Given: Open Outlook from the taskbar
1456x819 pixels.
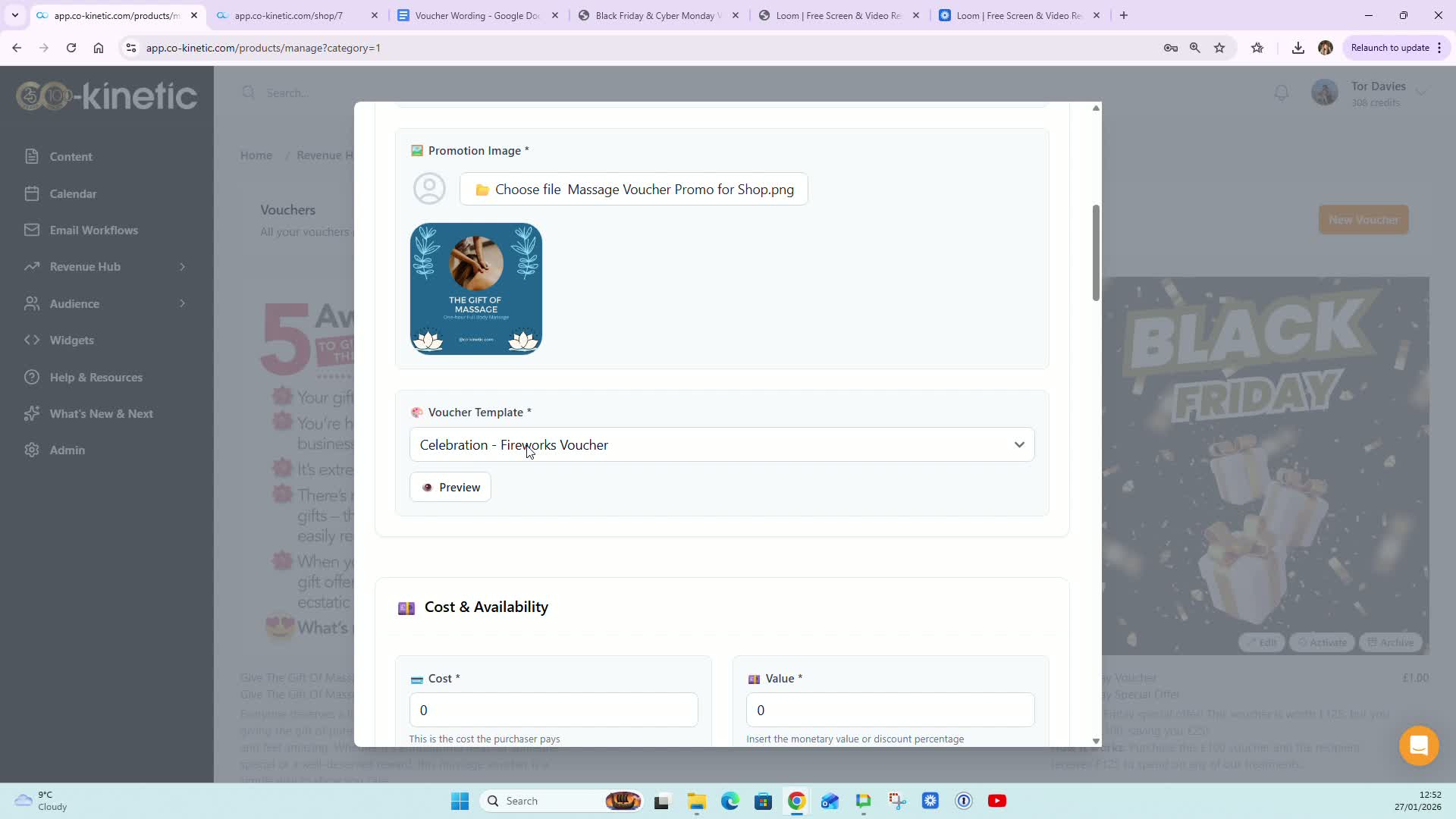Looking at the screenshot, I should click(830, 802).
